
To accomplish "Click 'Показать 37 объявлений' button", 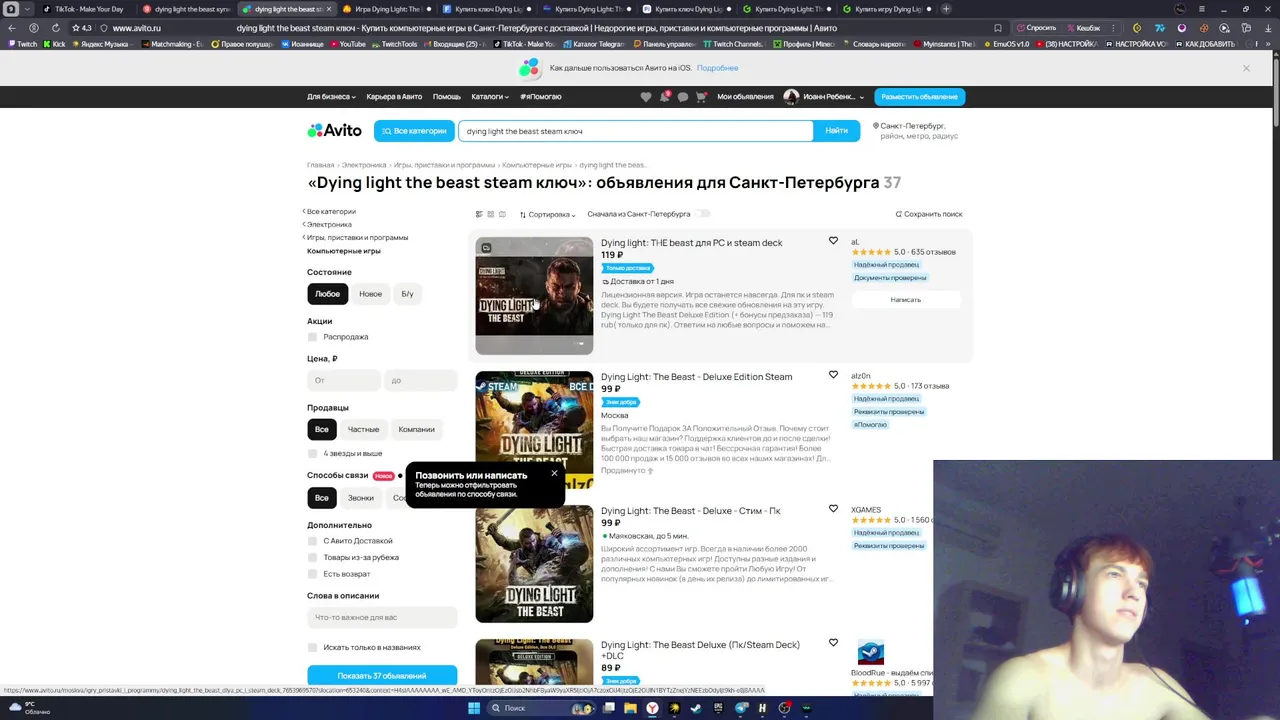I will point(382,676).
